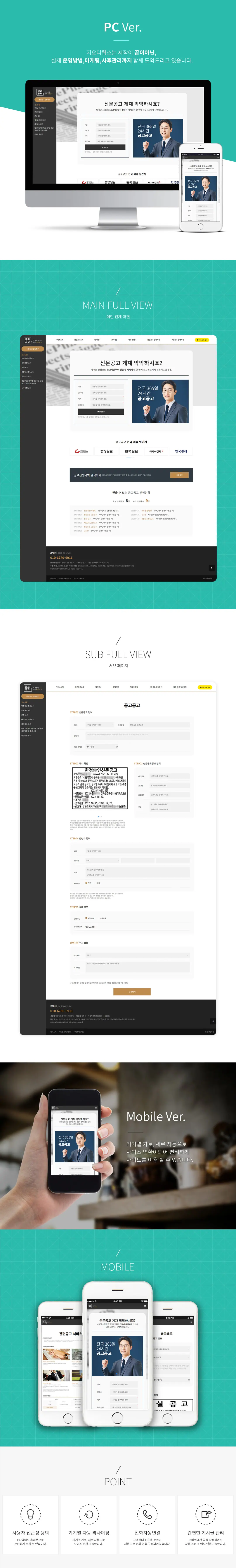
Task: Click yellow button at Main Full View nav right
Action: tap(202, 340)
